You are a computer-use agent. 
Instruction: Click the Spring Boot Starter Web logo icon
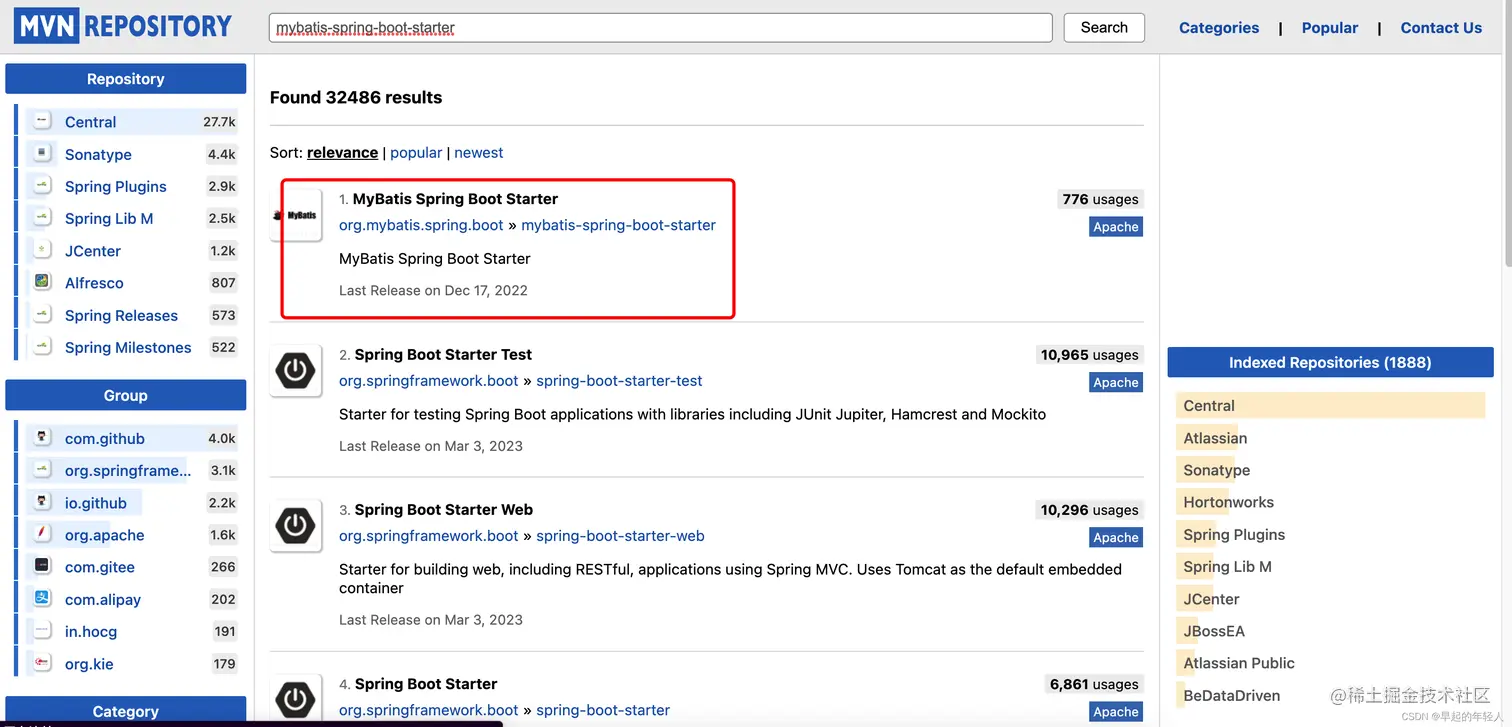click(x=296, y=526)
